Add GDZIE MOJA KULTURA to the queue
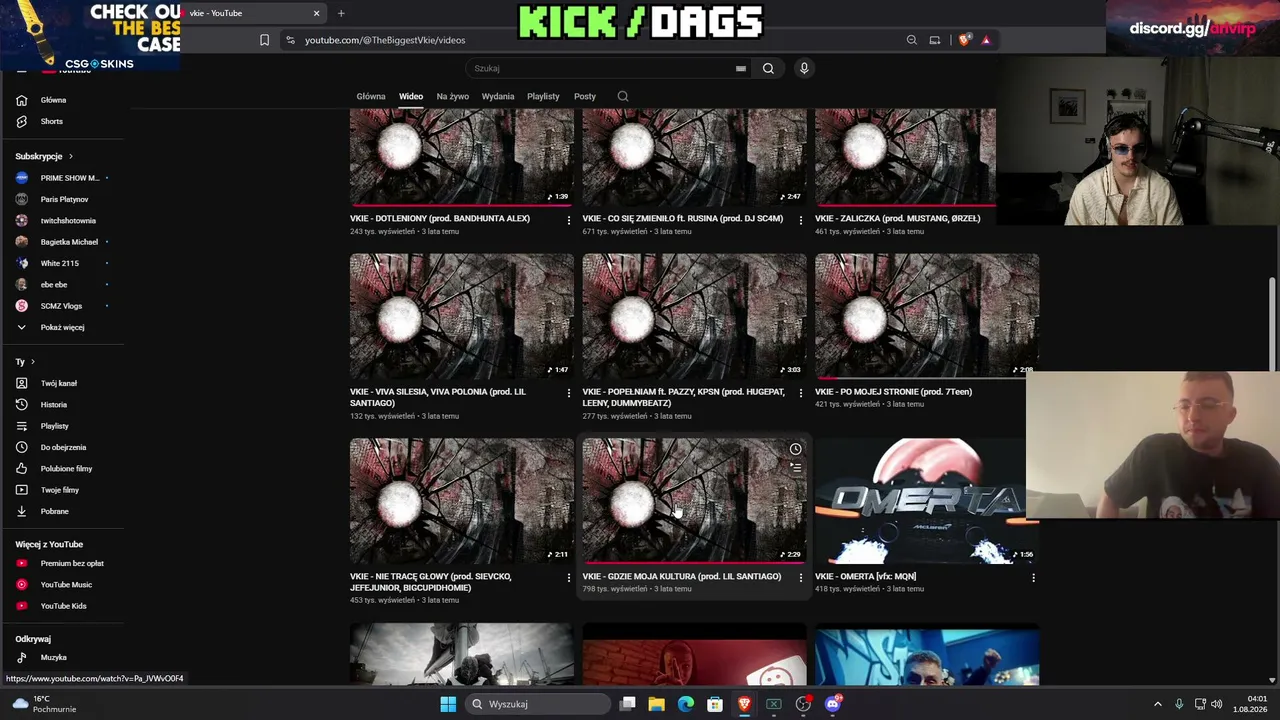 coord(795,467)
